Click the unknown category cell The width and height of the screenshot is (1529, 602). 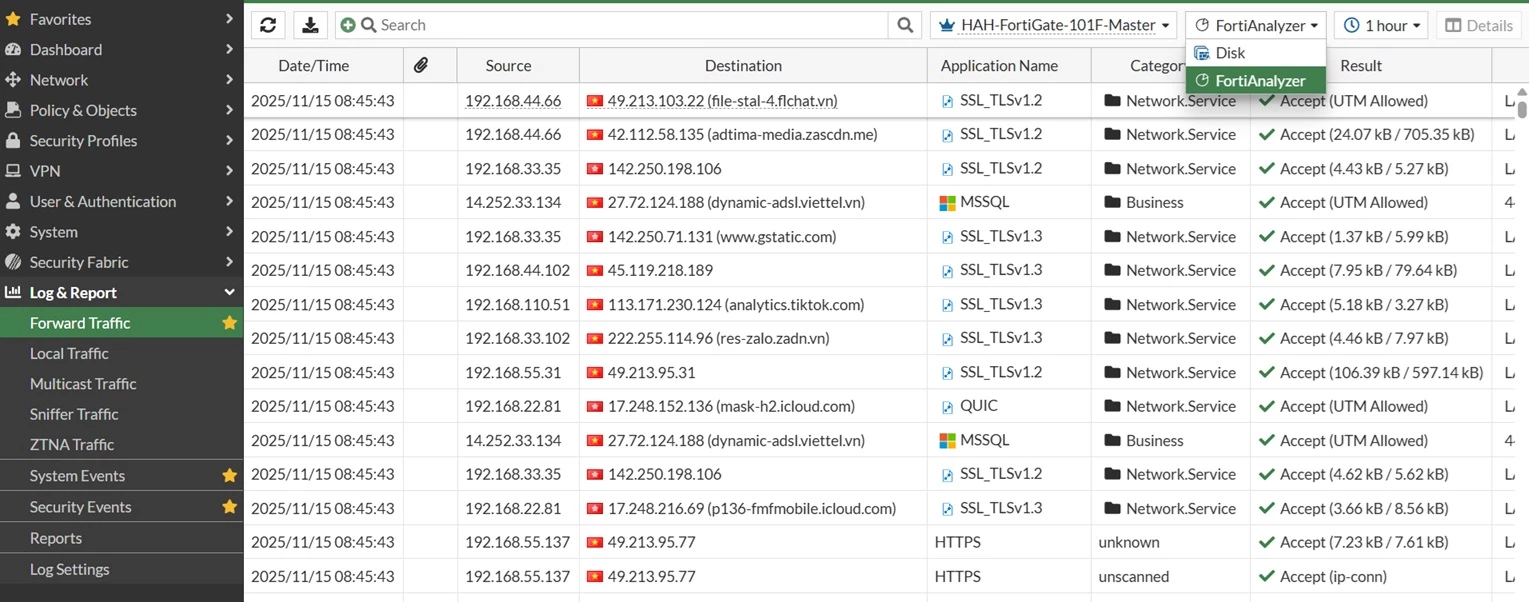coord(1170,543)
